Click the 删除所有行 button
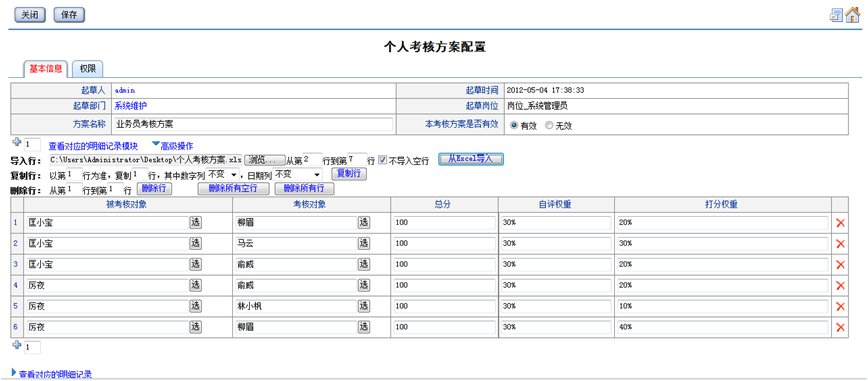The height and width of the screenshot is (381, 868). [304, 188]
